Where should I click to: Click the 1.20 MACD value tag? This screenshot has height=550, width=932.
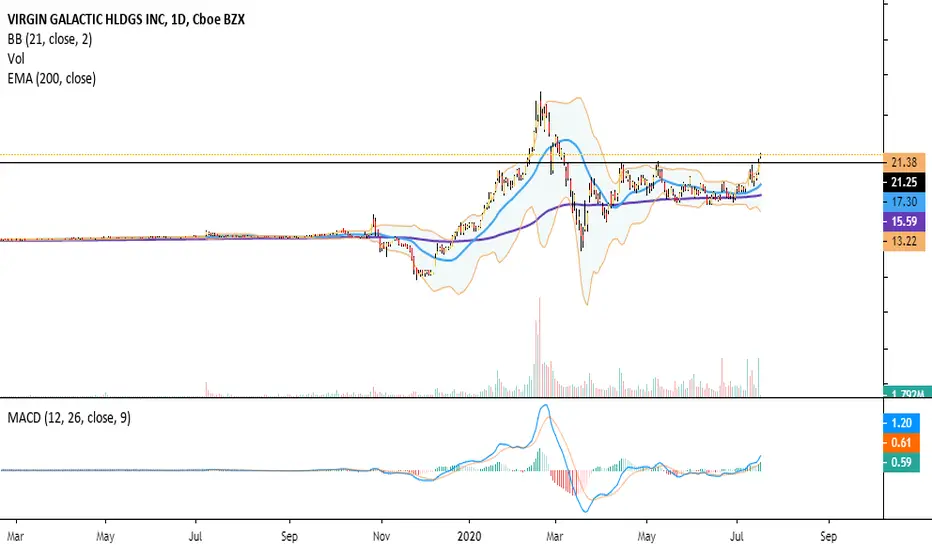[902, 423]
